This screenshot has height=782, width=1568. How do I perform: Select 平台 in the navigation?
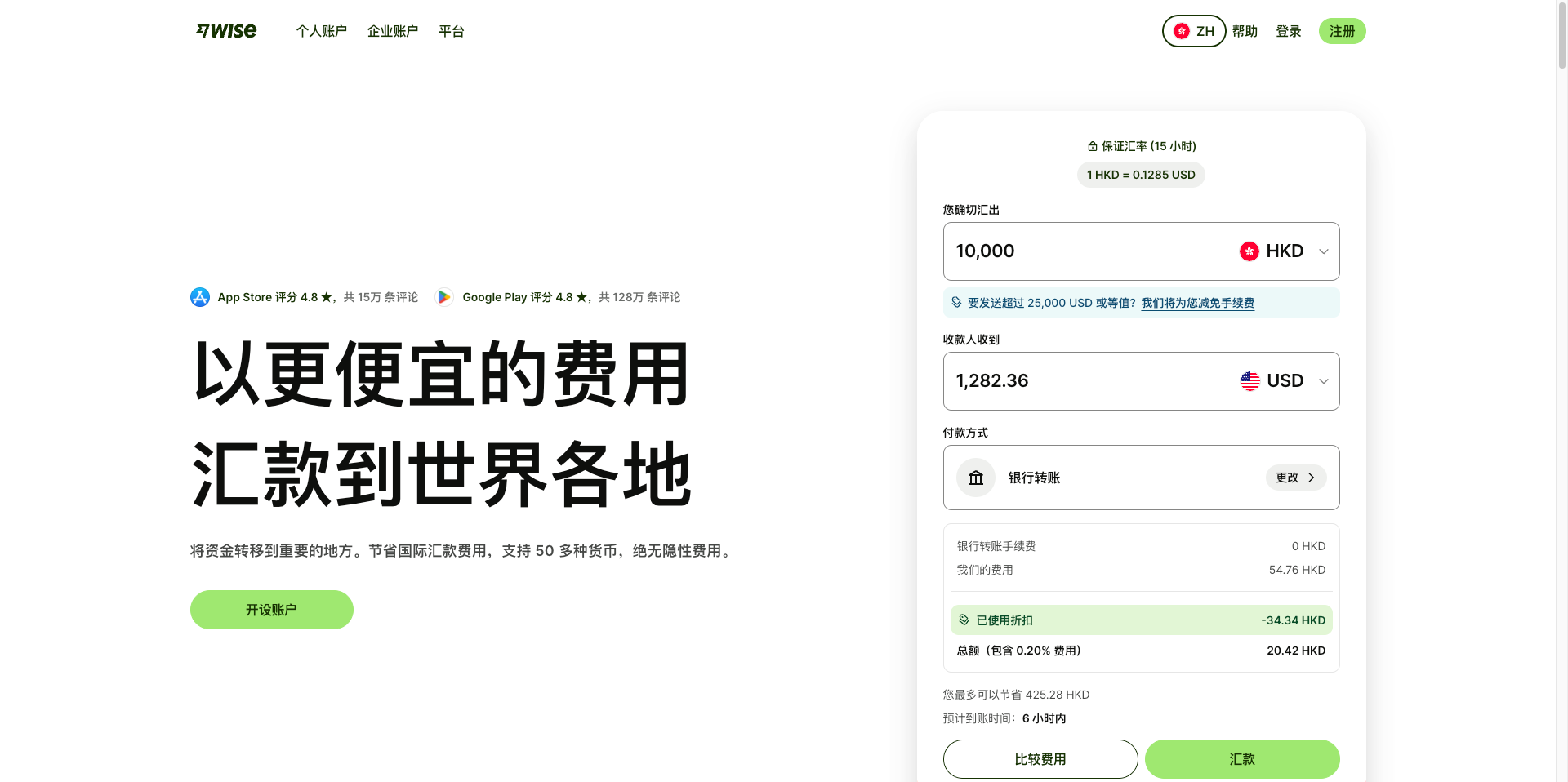click(451, 31)
